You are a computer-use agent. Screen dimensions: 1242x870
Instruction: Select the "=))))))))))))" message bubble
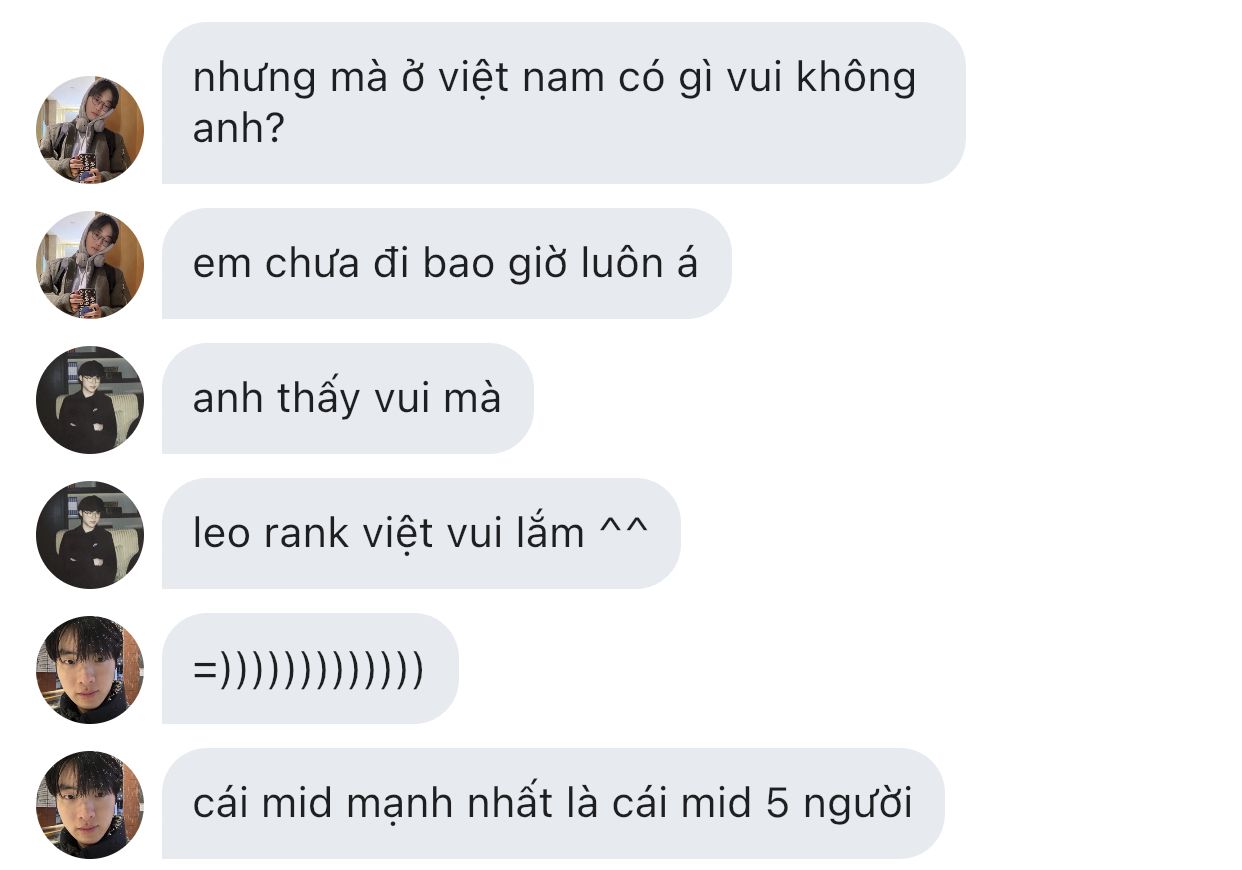pyautogui.click(x=310, y=669)
